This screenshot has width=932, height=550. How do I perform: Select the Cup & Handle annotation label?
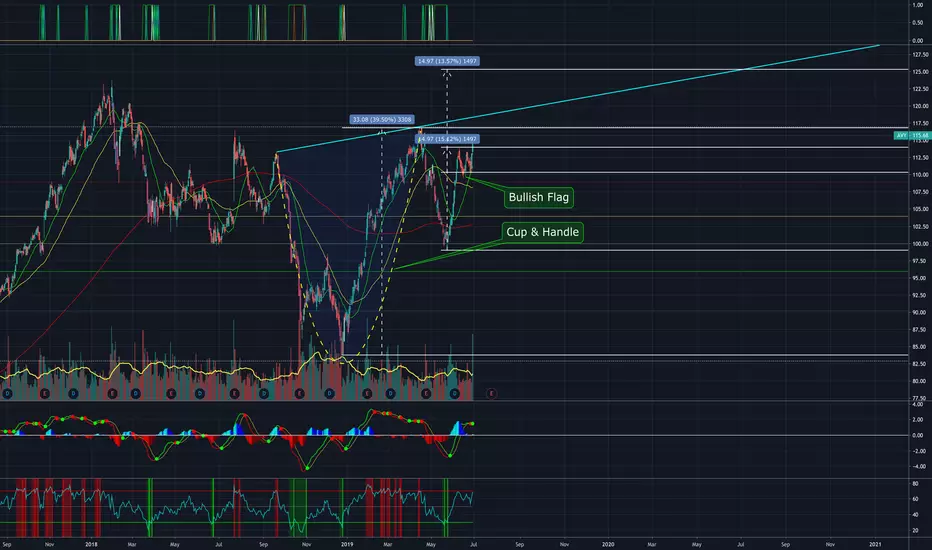coord(542,232)
